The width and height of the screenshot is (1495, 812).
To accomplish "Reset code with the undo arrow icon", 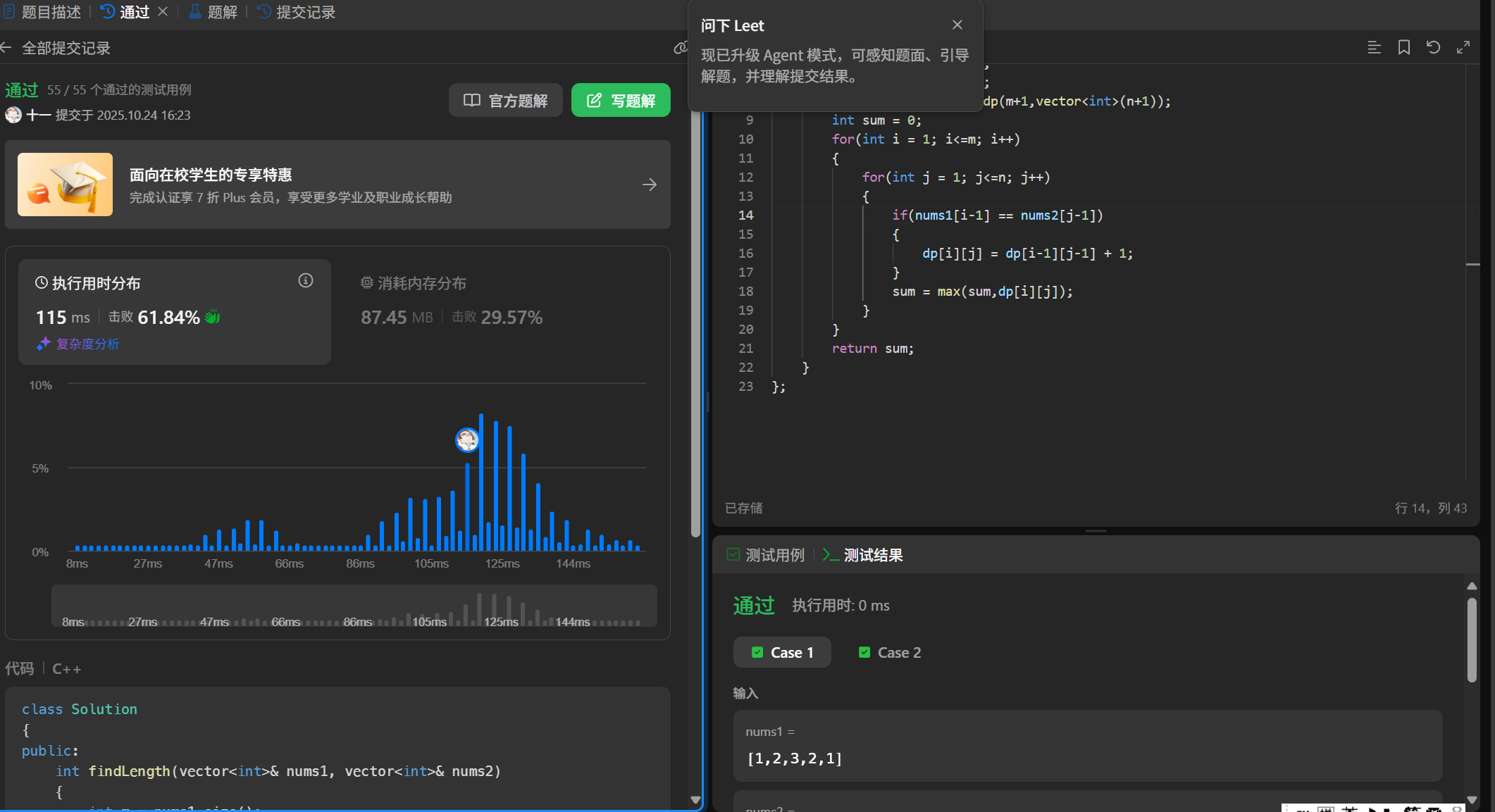I will (x=1433, y=47).
